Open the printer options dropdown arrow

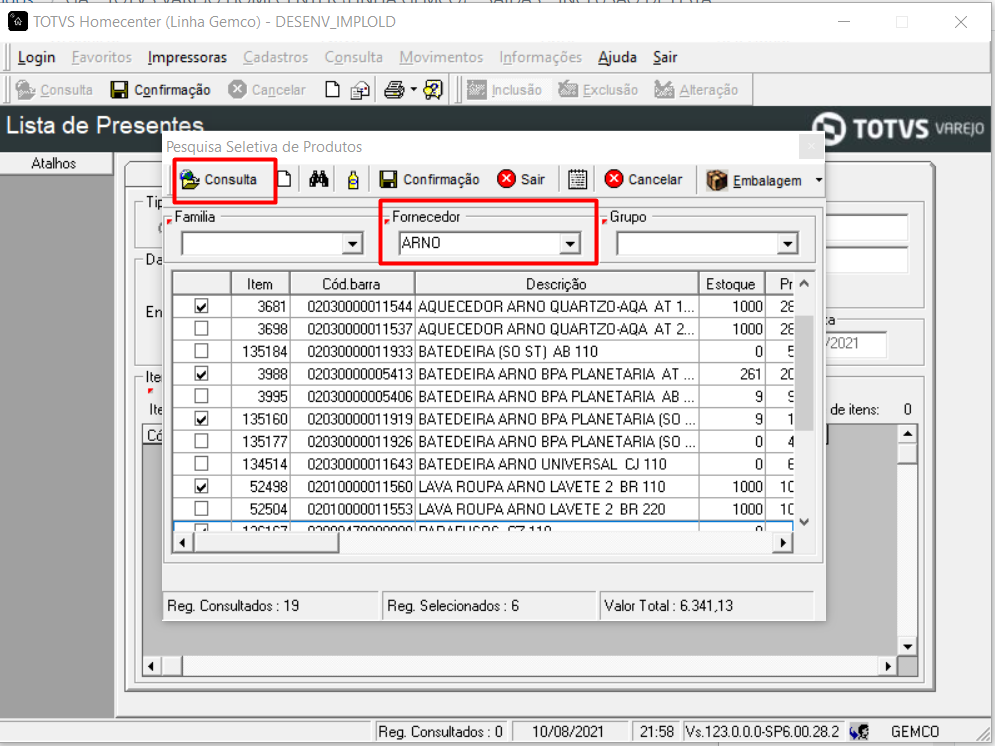pos(413,90)
